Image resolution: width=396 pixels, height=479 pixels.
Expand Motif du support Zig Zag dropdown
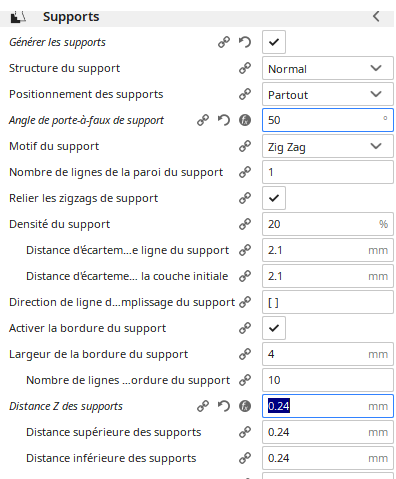(328, 146)
